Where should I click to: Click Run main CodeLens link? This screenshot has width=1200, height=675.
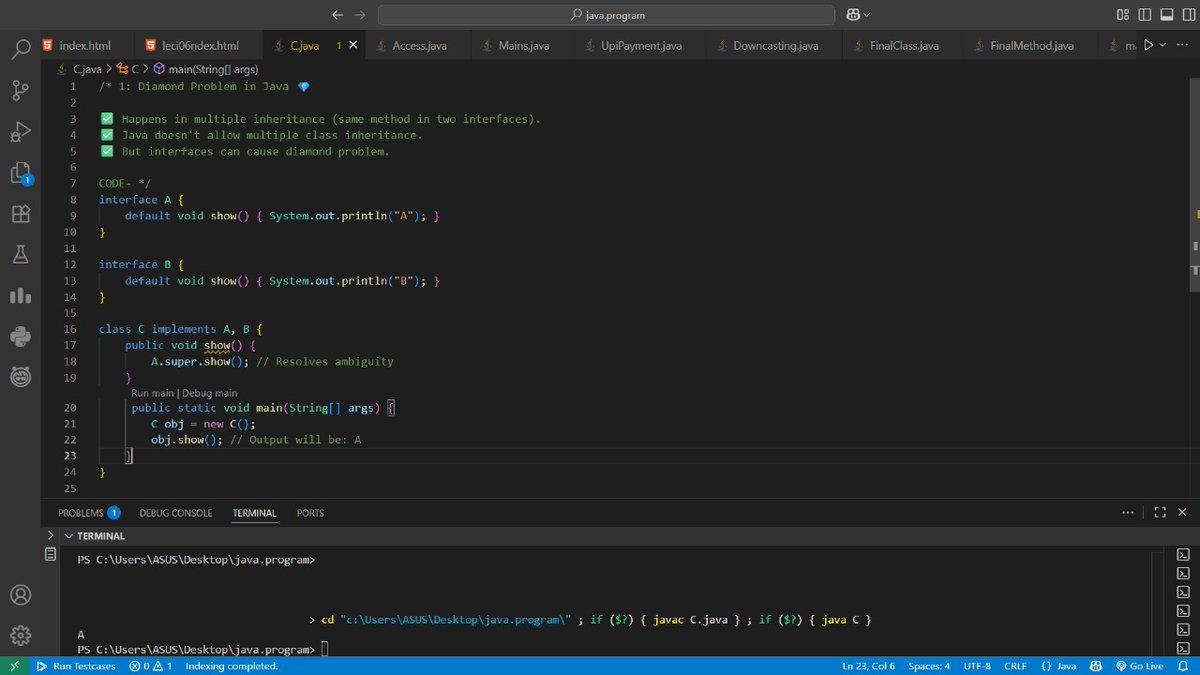pyautogui.click(x=153, y=393)
